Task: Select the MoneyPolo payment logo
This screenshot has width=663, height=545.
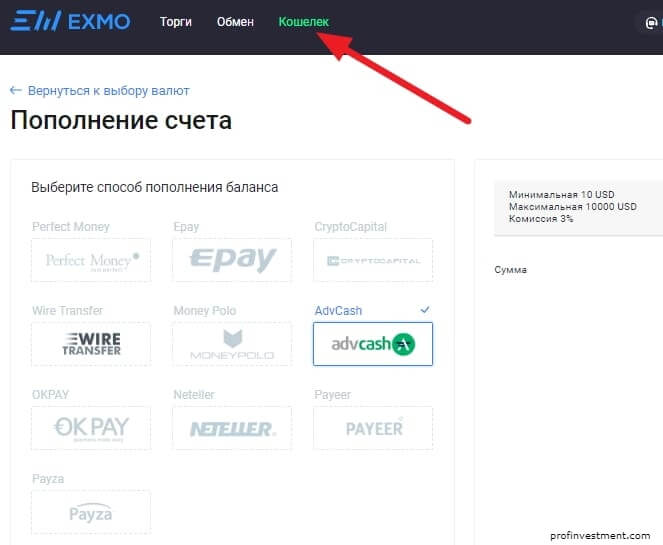Action: (232, 344)
